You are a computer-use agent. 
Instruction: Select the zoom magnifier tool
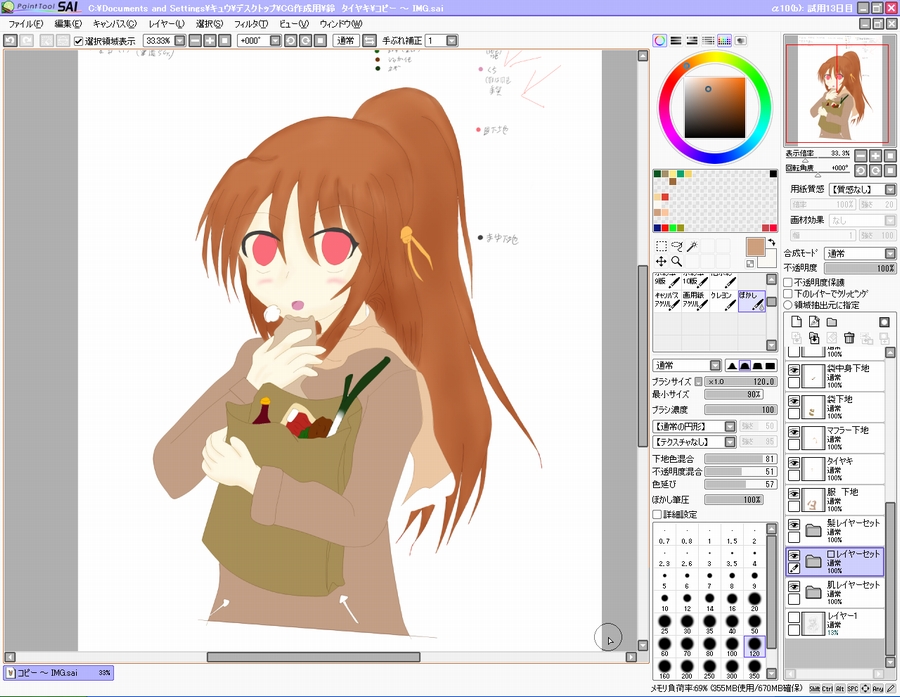click(x=677, y=262)
